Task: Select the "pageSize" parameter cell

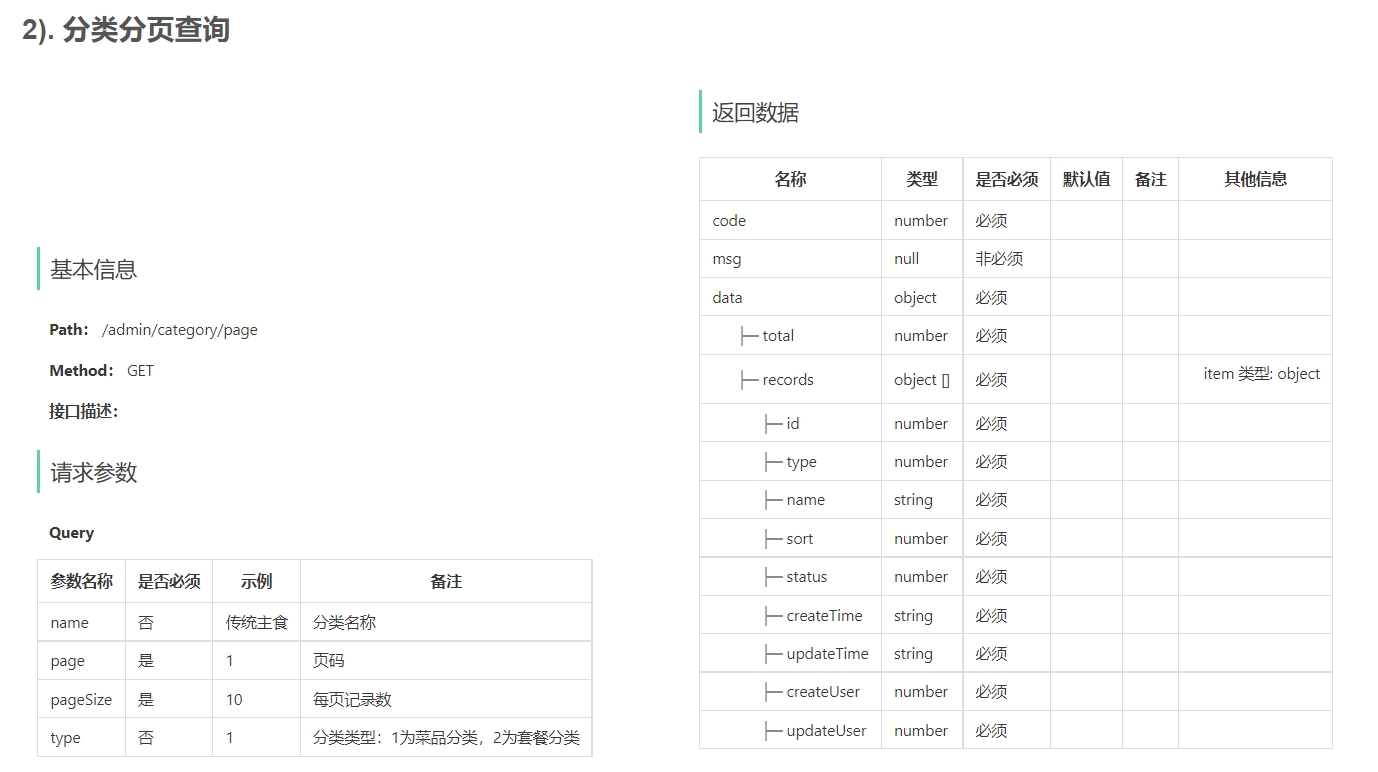Action: coord(81,700)
